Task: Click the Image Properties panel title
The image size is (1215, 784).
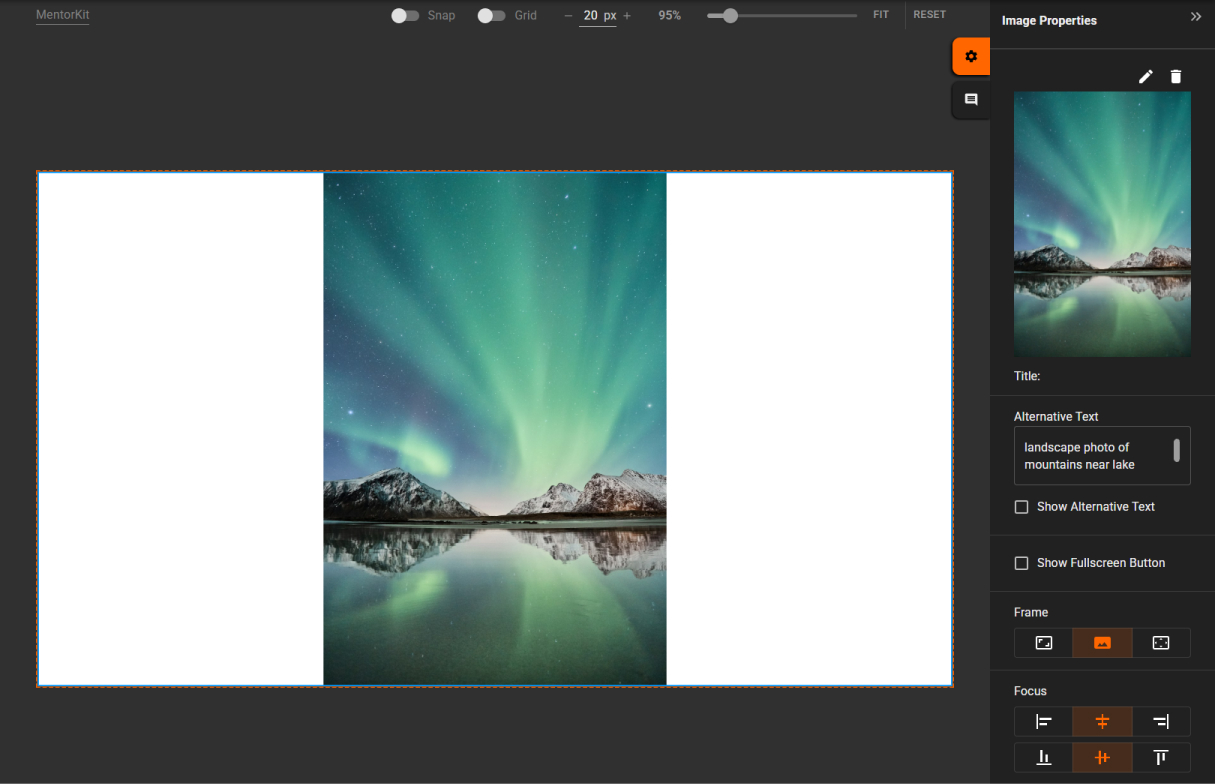Action: pos(1049,20)
